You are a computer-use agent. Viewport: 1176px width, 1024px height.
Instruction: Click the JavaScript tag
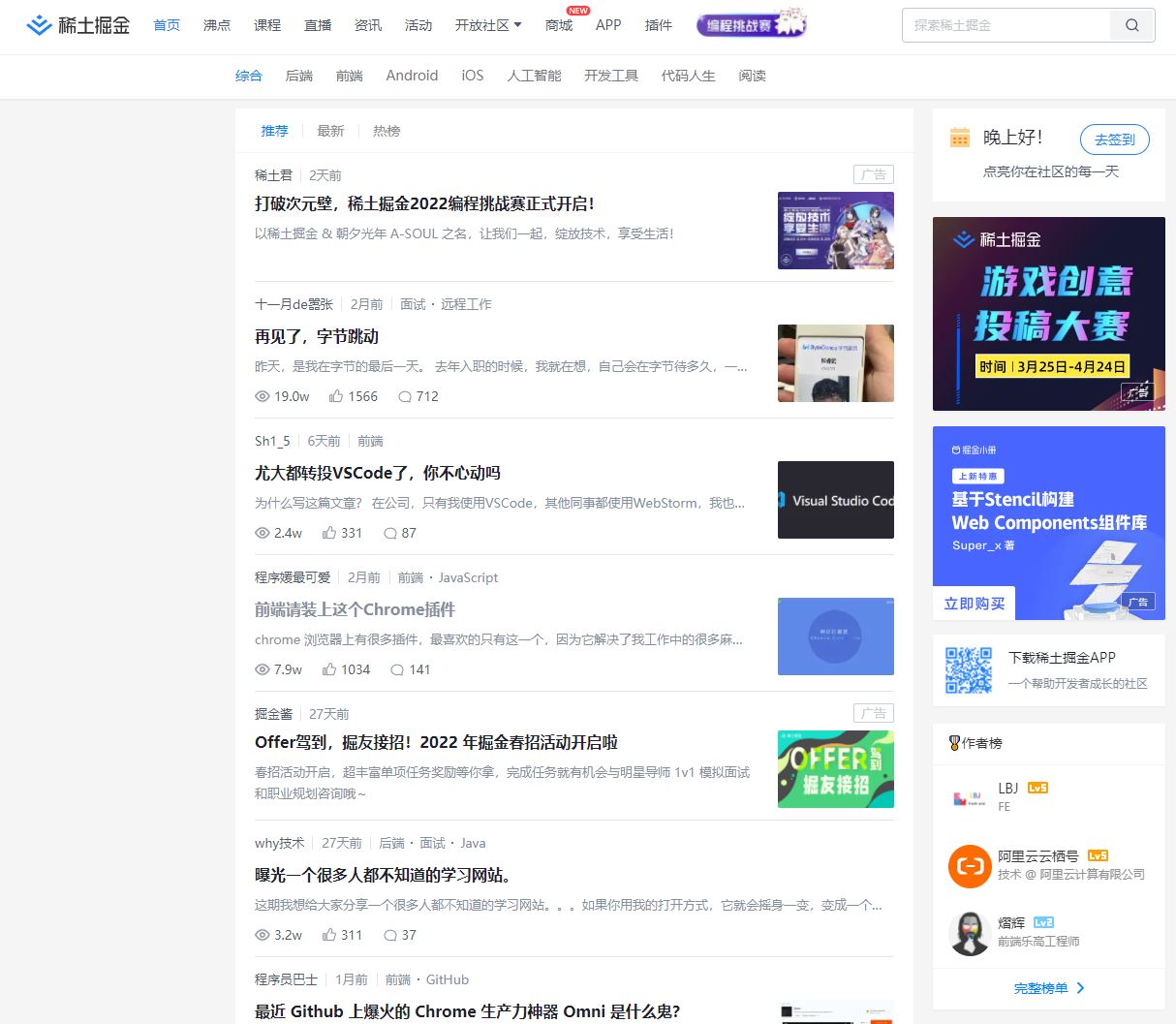[x=468, y=577]
